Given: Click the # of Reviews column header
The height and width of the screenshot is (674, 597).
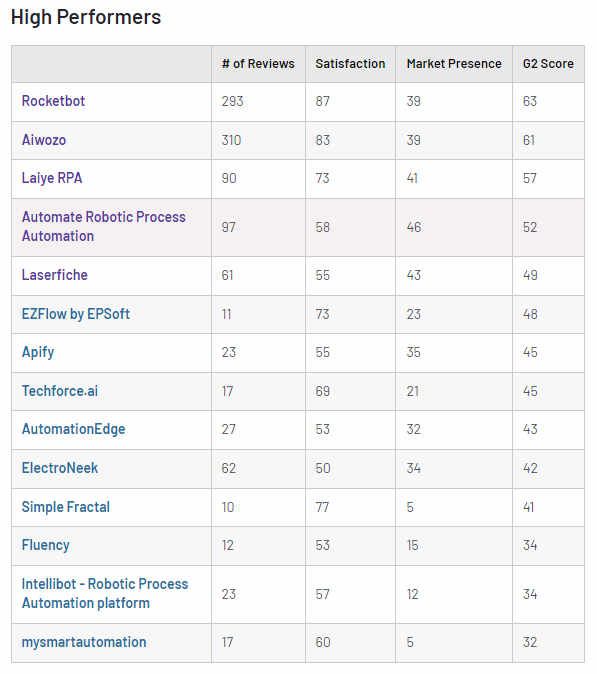Looking at the screenshot, I should click(x=258, y=64).
